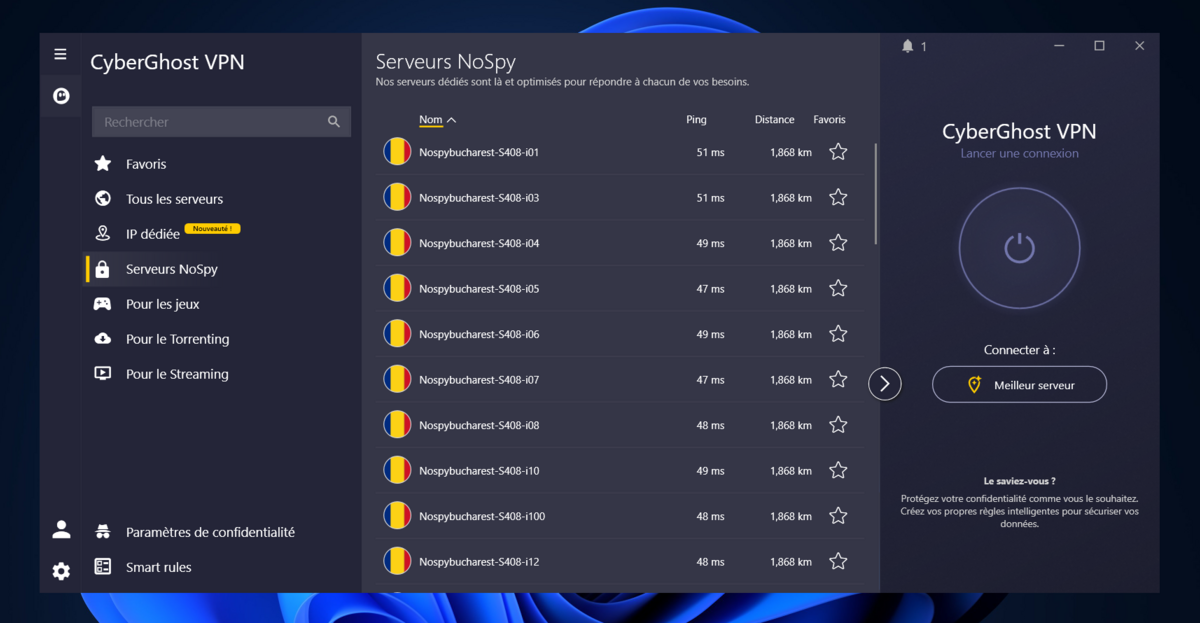Open the Favoris category
1200x623 pixels.
146,164
